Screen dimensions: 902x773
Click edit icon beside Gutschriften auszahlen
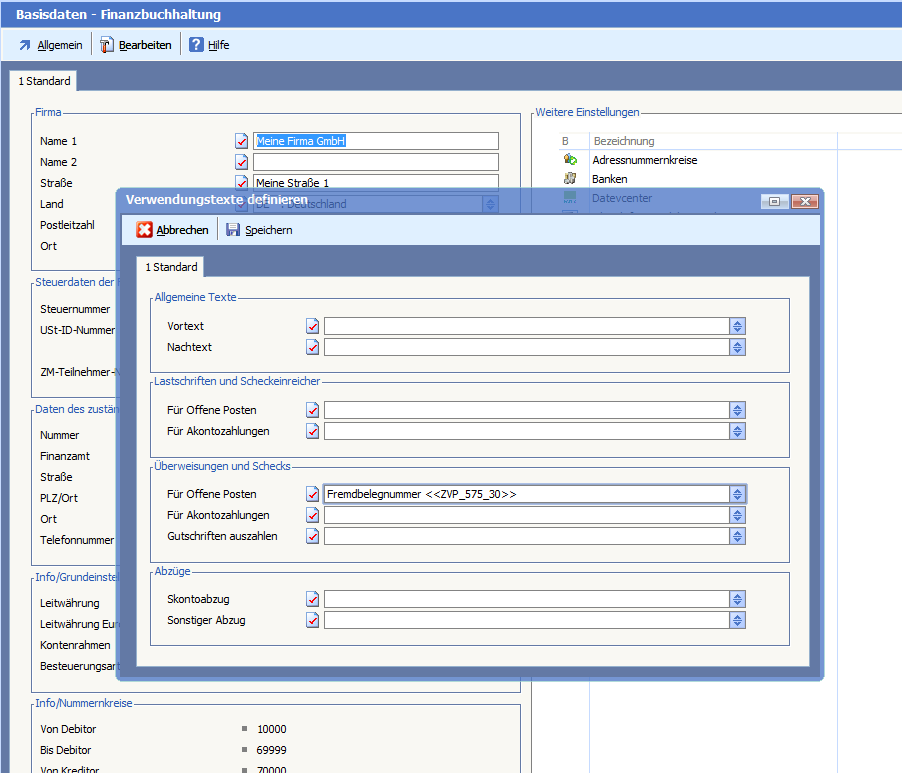[x=313, y=536]
